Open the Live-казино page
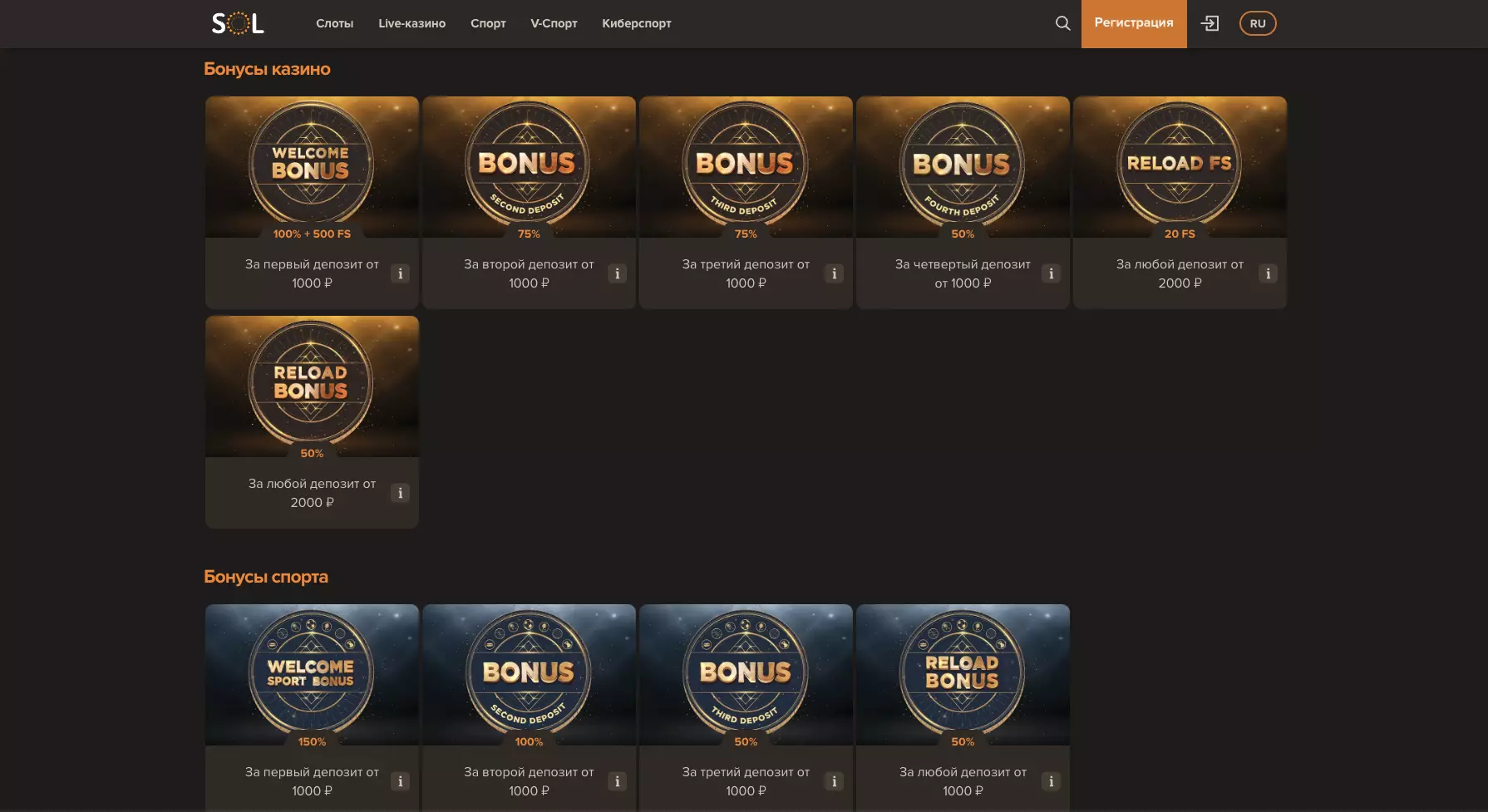This screenshot has height=812, width=1488. click(x=411, y=23)
